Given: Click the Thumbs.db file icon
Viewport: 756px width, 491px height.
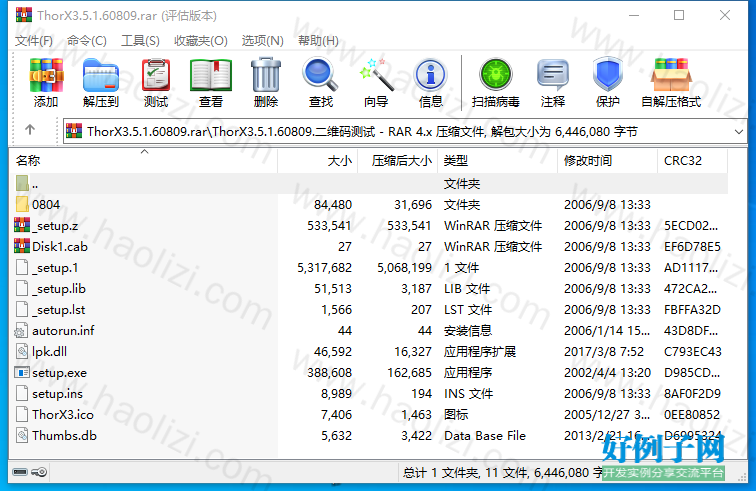Looking at the screenshot, I should coord(22,436).
